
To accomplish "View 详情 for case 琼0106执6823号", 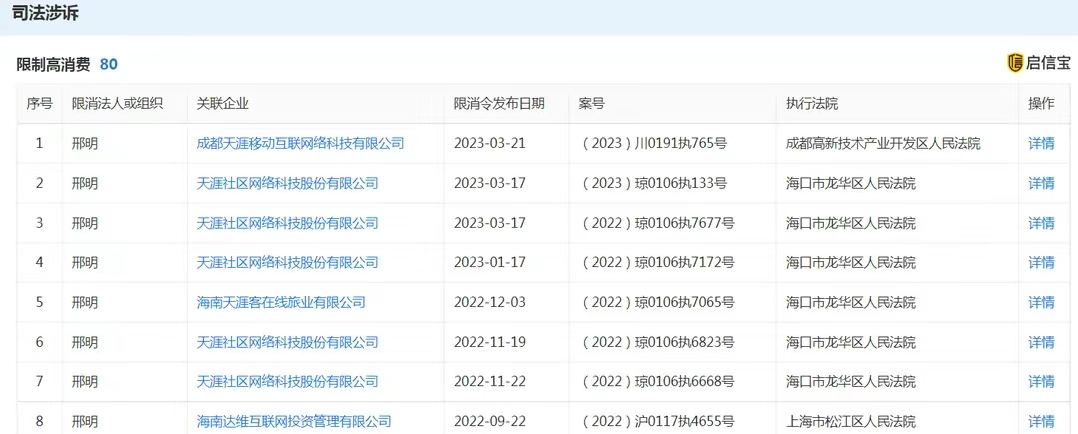I will coord(1041,343).
